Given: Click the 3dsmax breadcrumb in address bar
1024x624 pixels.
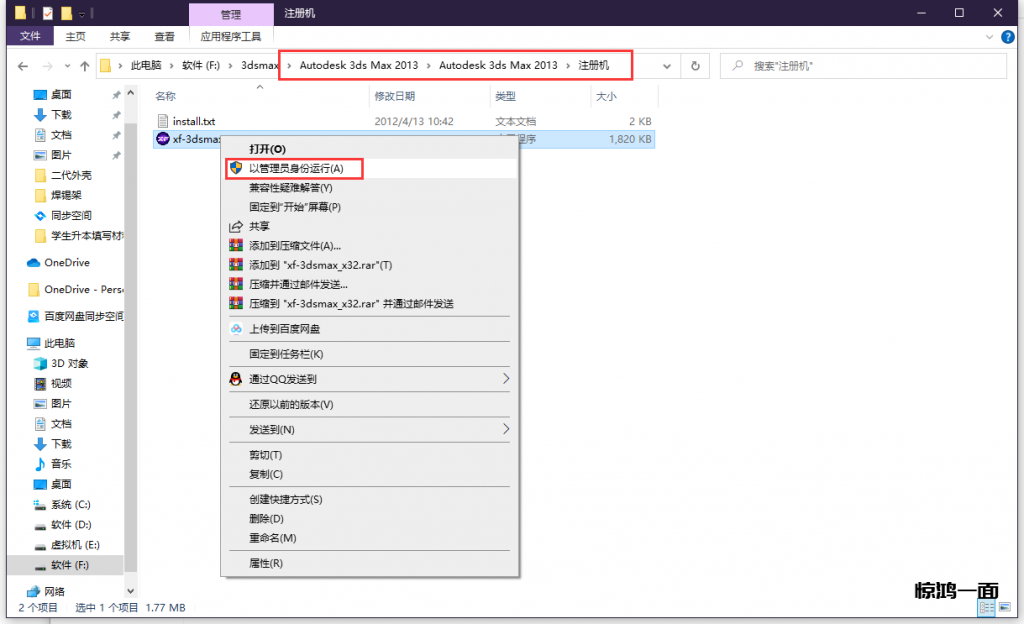Looking at the screenshot, I should click(257, 66).
